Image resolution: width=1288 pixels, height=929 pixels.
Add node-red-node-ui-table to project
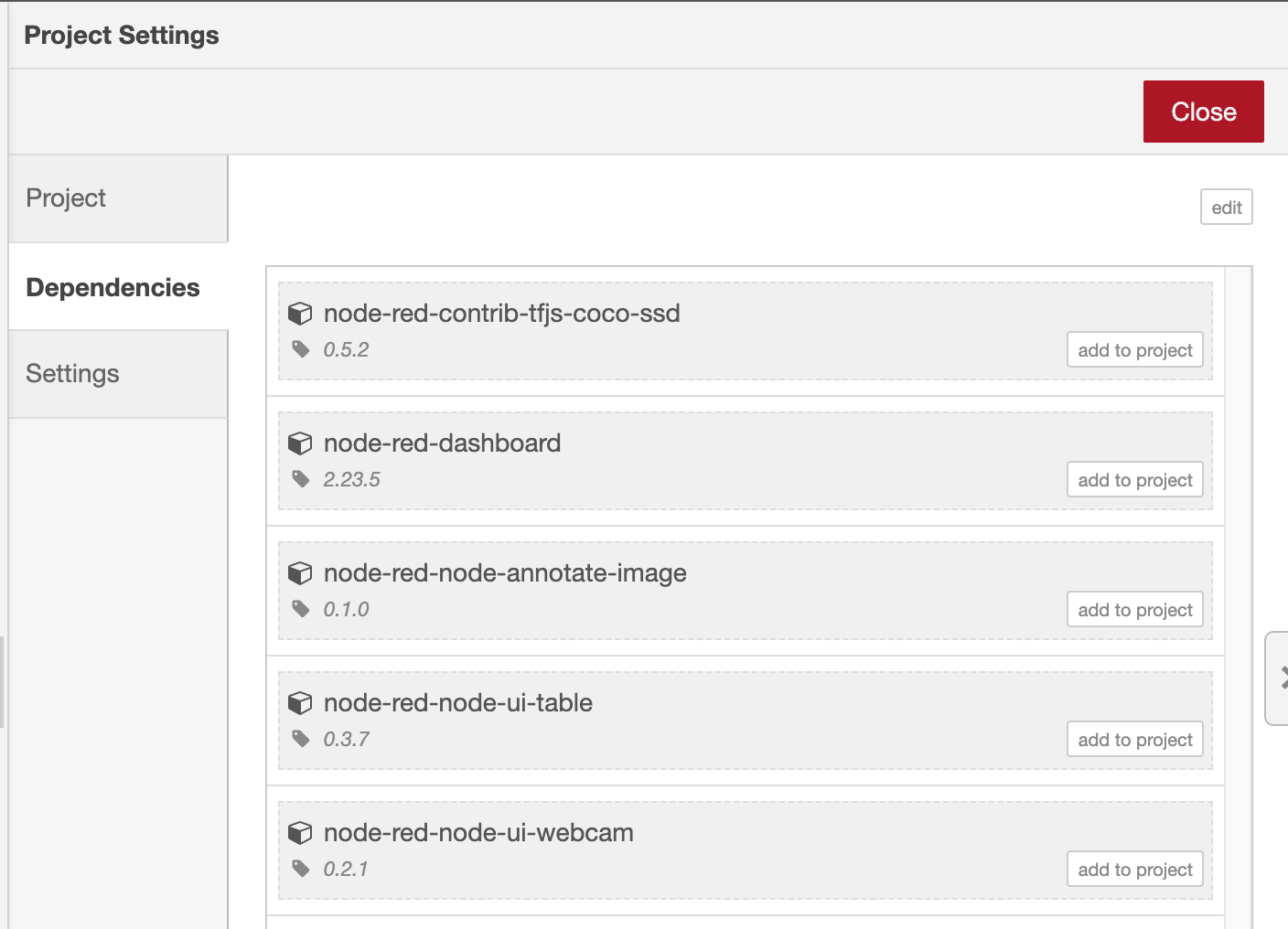(x=1134, y=739)
